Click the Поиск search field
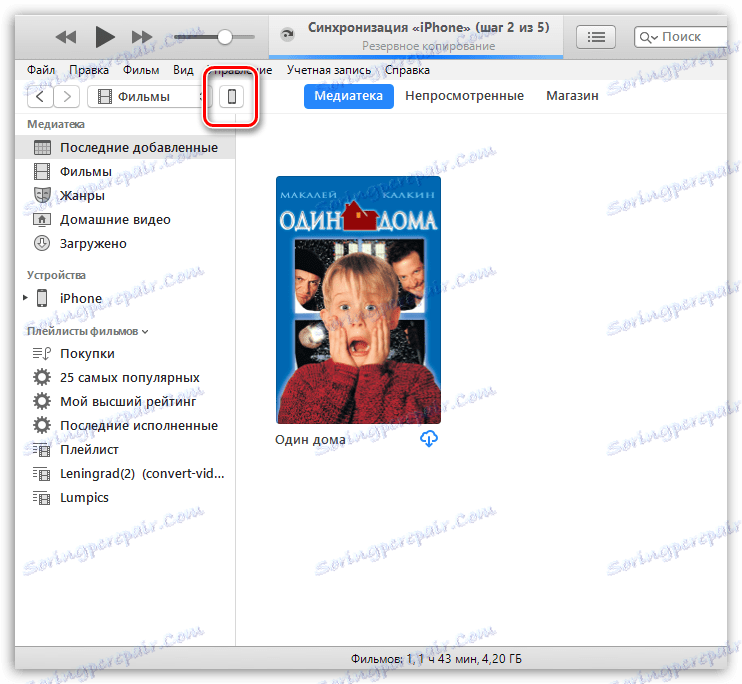The image size is (742, 684). click(680, 37)
